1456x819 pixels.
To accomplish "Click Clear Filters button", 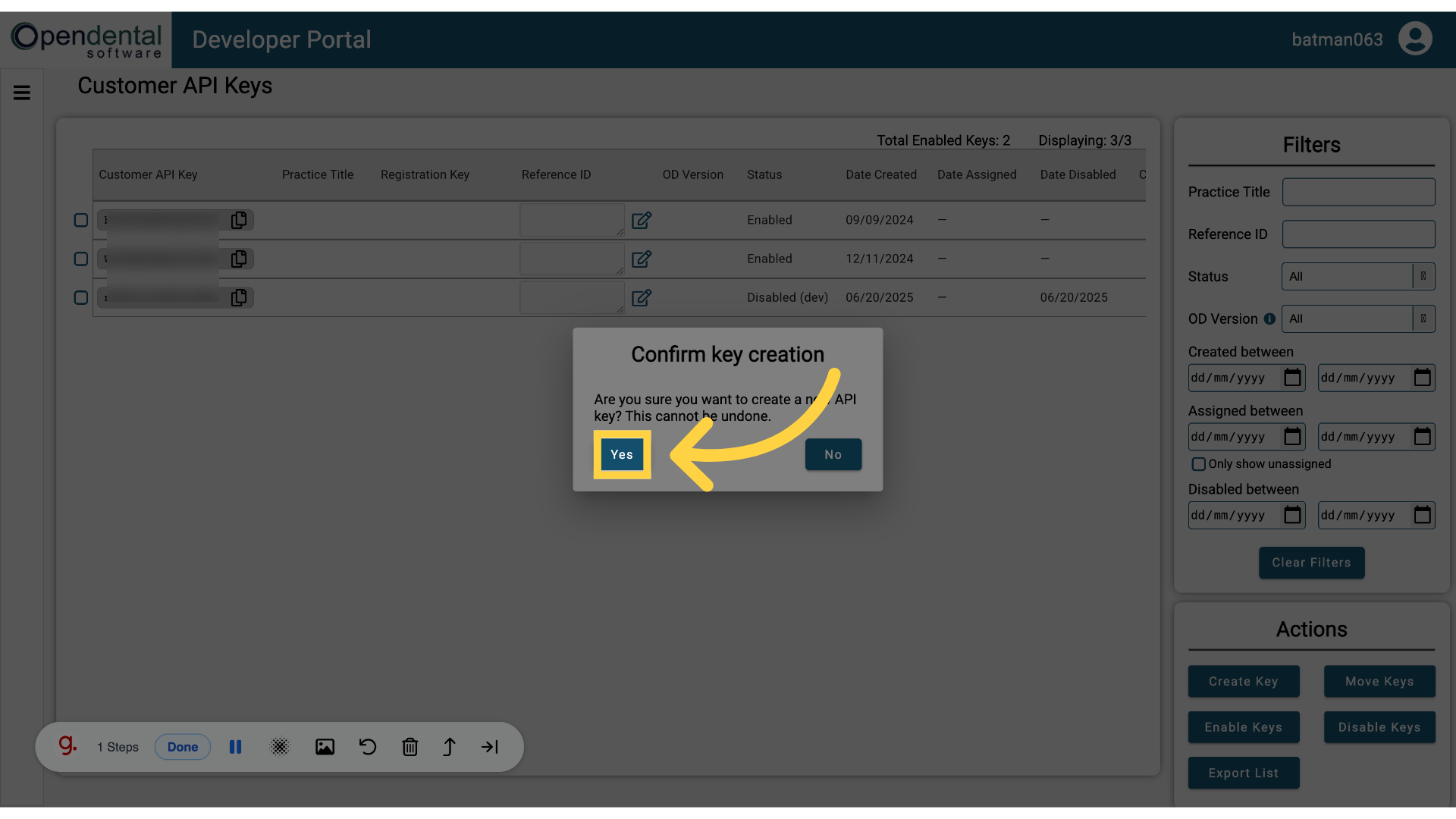I will coord(1311,563).
